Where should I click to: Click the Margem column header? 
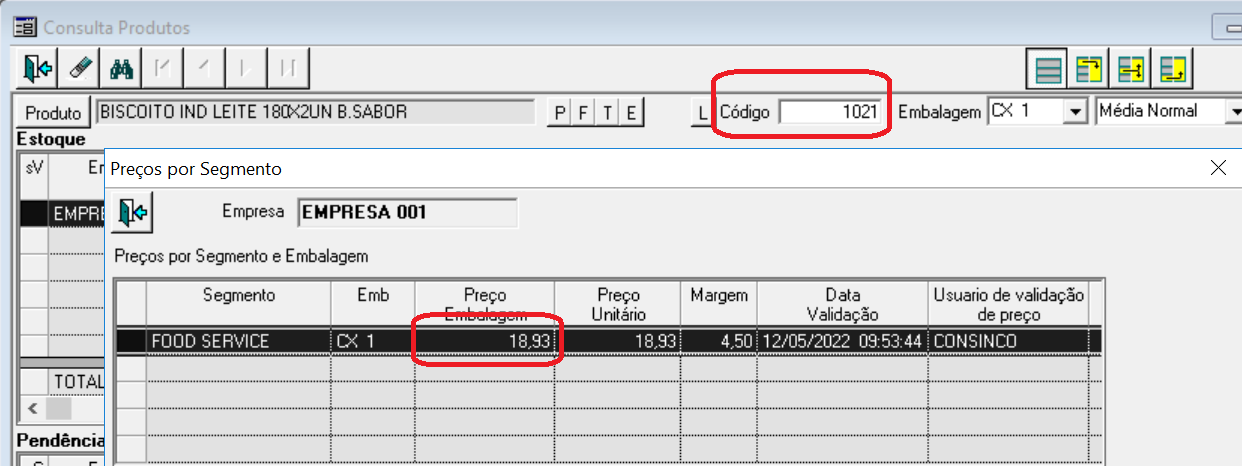click(720, 304)
